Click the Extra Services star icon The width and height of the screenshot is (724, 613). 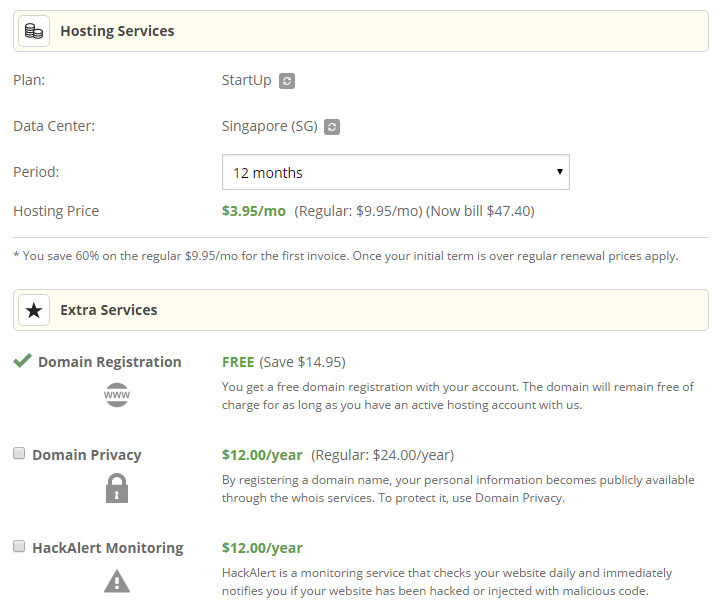(34, 310)
